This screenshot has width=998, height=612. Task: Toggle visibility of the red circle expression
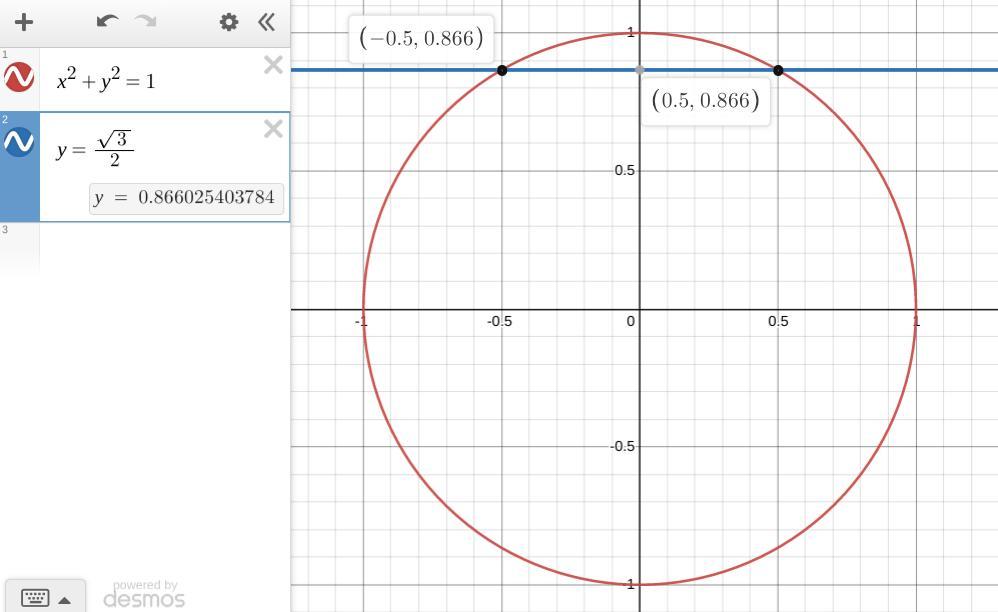(x=19, y=77)
